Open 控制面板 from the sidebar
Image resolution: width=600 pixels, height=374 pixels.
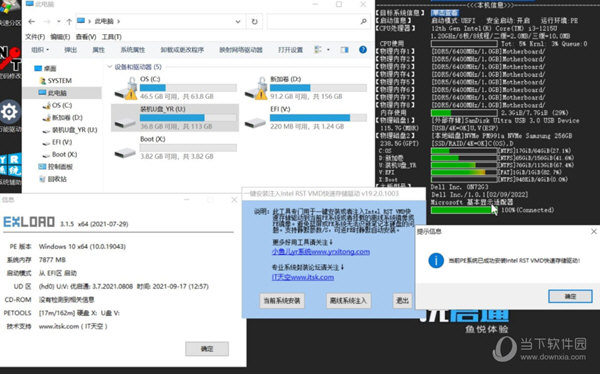[x=56, y=167]
